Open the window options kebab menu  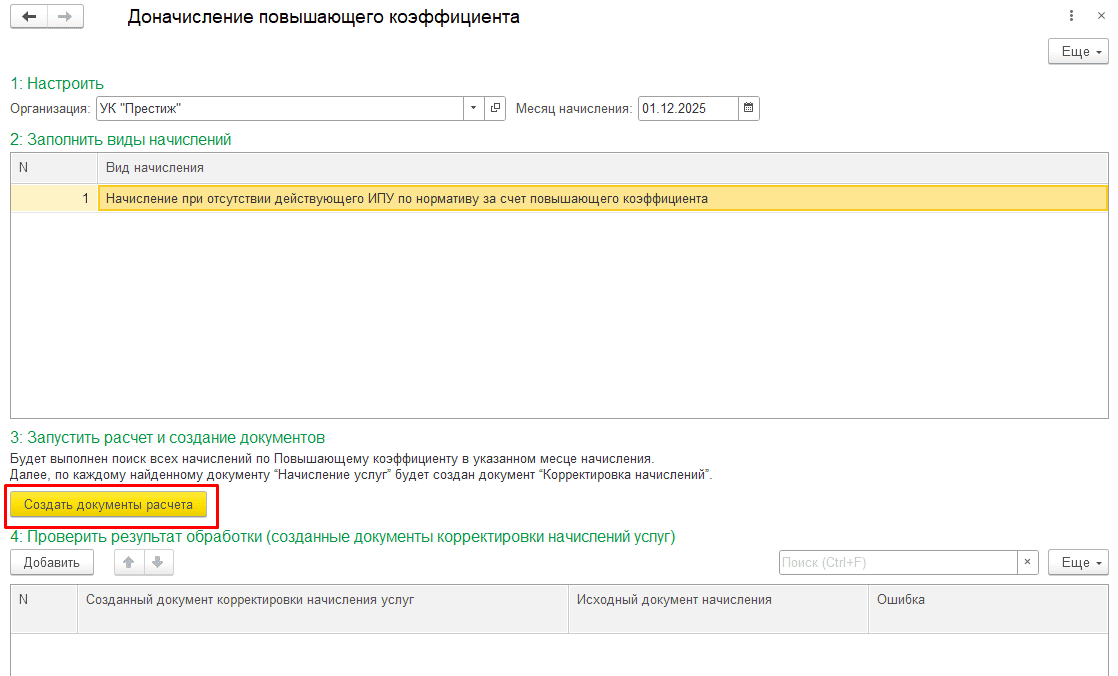(x=1072, y=17)
